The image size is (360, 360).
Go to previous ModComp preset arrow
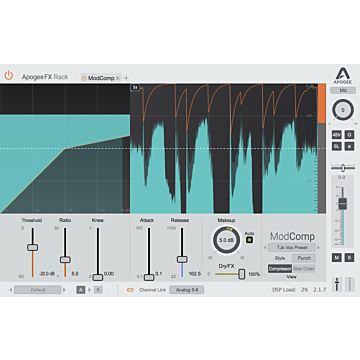(x=265, y=247)
